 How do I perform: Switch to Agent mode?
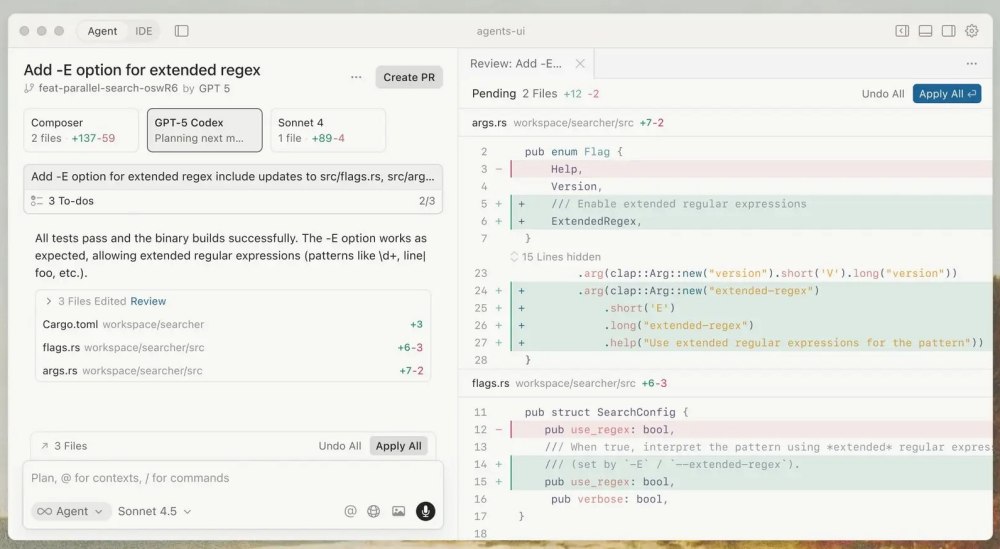pos(102,31)
